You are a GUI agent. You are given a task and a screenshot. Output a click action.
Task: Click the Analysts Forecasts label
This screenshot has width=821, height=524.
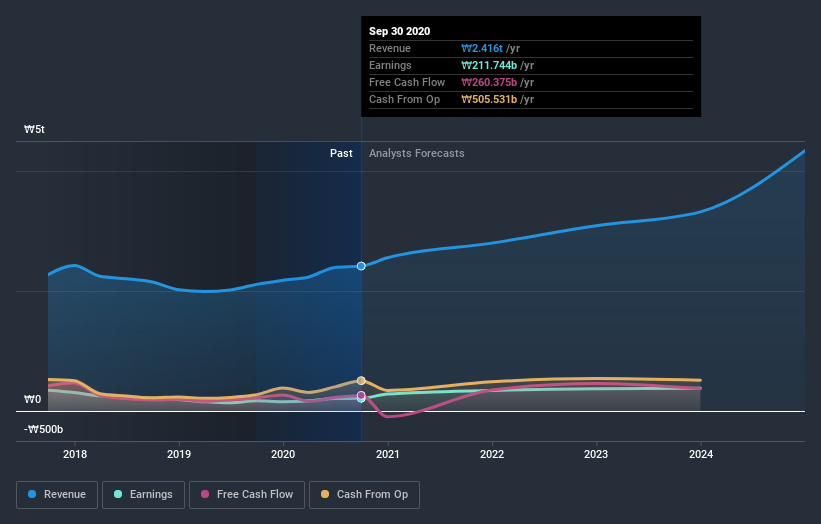tap(417, 153)
